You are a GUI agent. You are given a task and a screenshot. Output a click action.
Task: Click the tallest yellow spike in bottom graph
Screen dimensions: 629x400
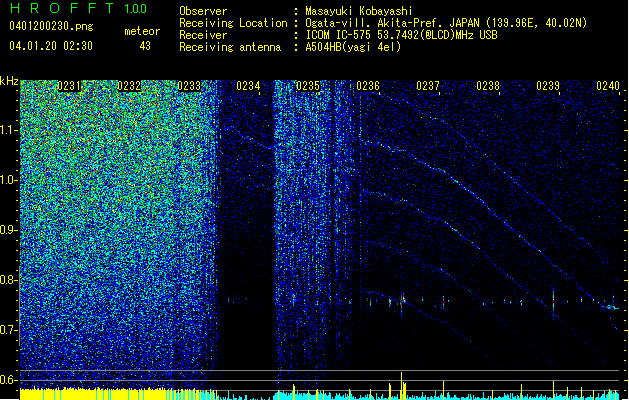(x=402, y=386)
